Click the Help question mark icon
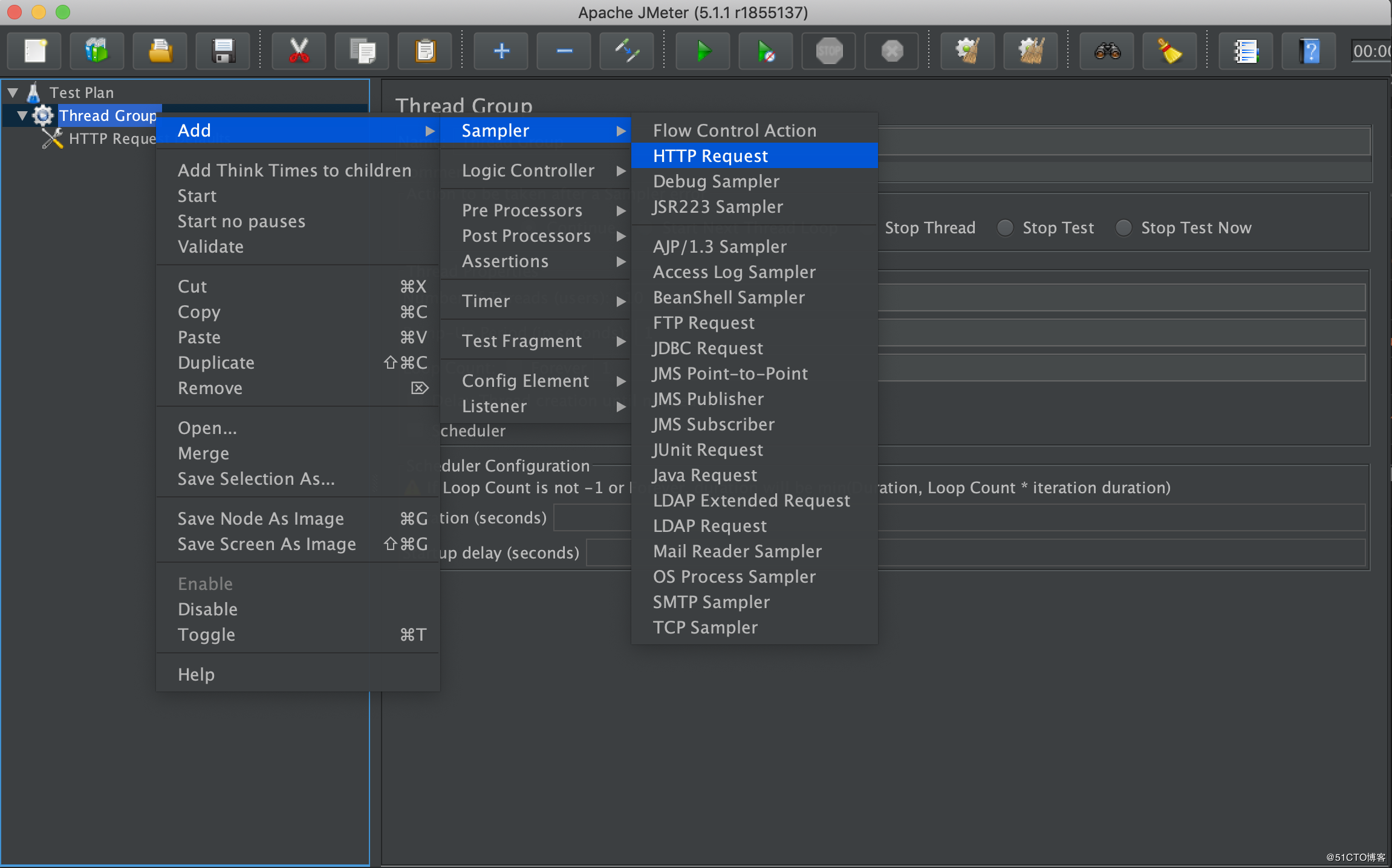Screen dimensions: 1392x868 [x=1309, y=51]
